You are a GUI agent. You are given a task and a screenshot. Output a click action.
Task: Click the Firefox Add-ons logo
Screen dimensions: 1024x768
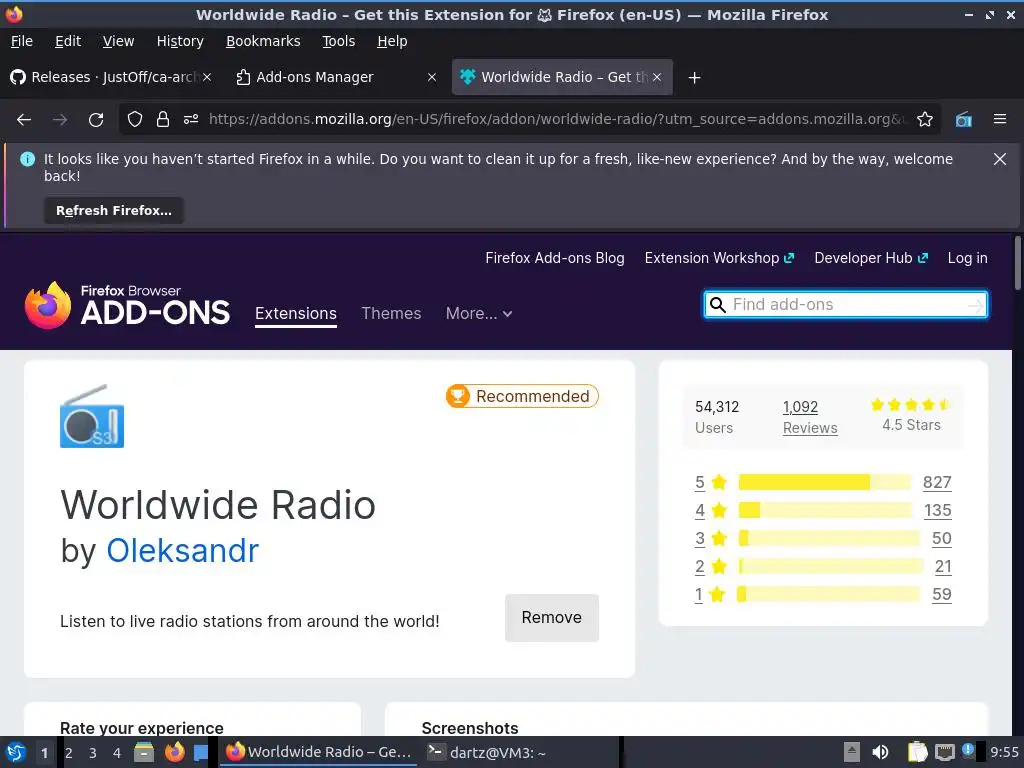(x=127, y=305)
